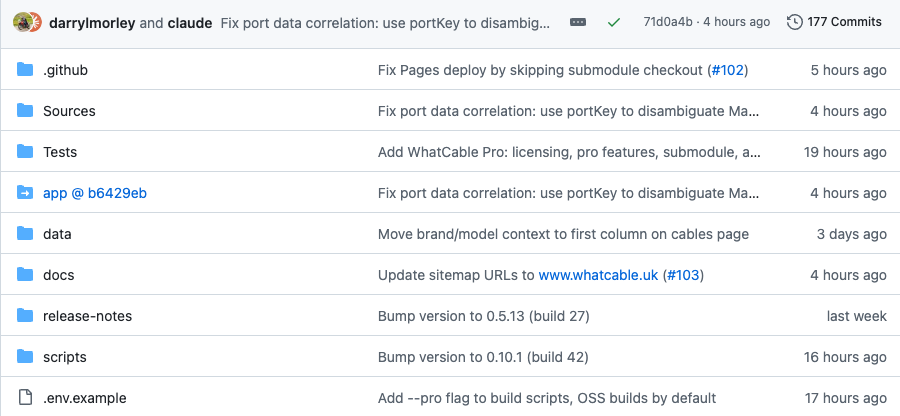Click the Sources folder icon
The height and width of the screenshot is (416, 900).
[25, 111]
